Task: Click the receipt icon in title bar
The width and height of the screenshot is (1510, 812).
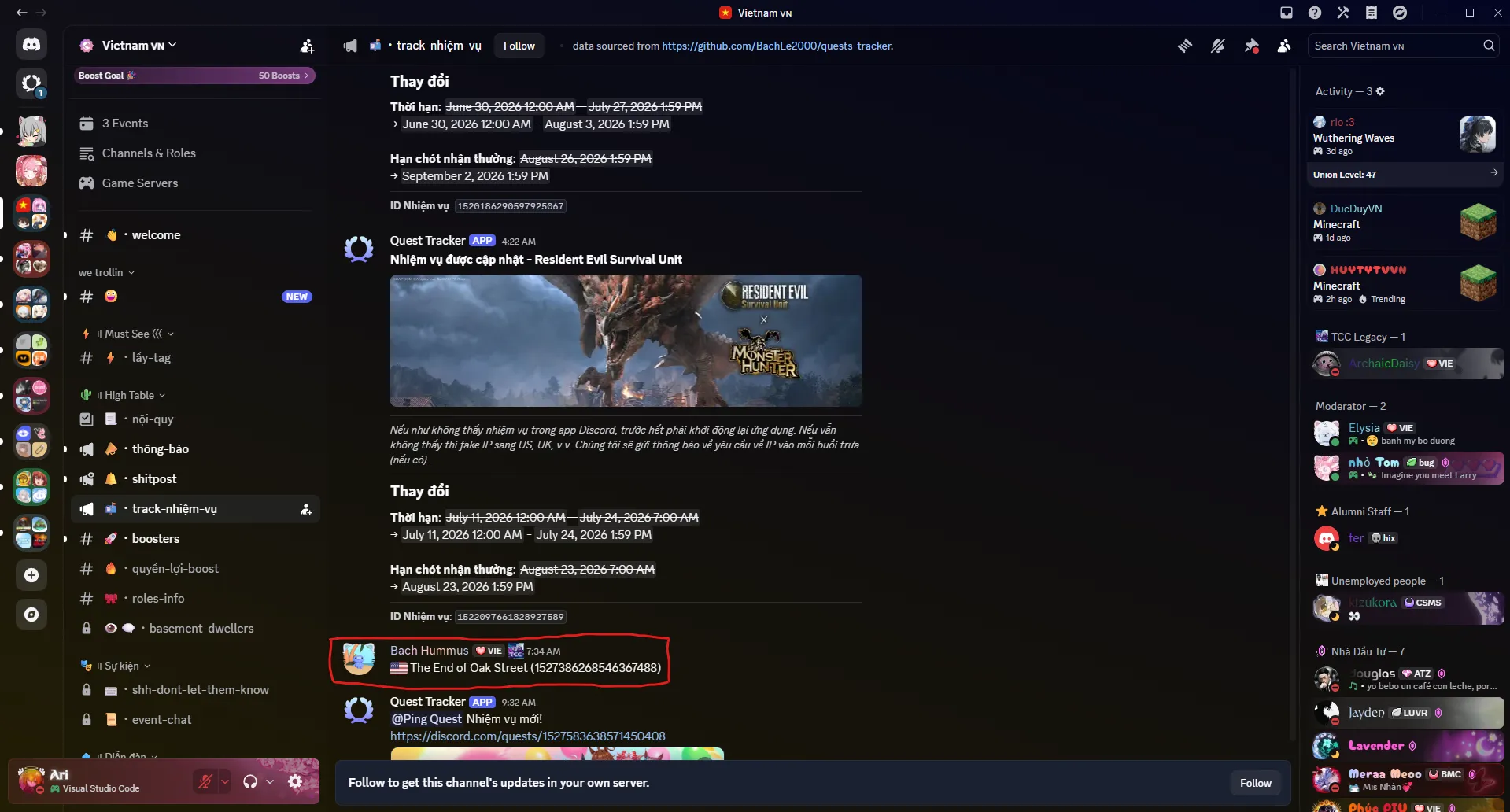Action: (x=1372, y=13)
